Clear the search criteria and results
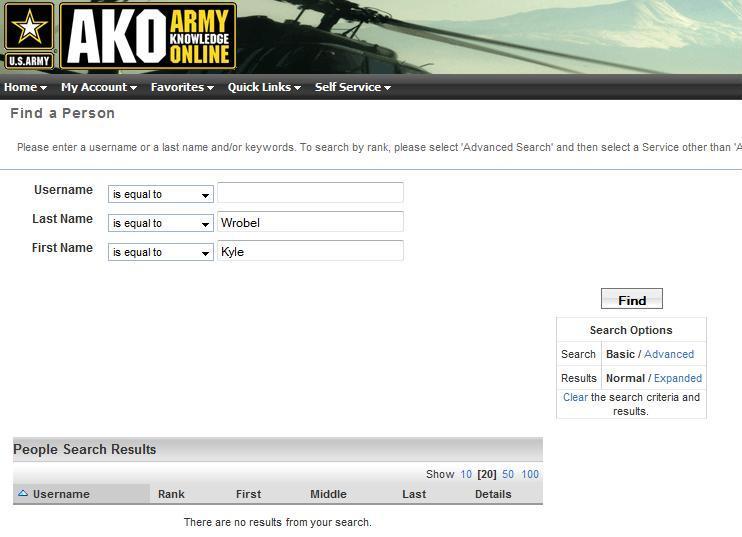 [575, 397]
